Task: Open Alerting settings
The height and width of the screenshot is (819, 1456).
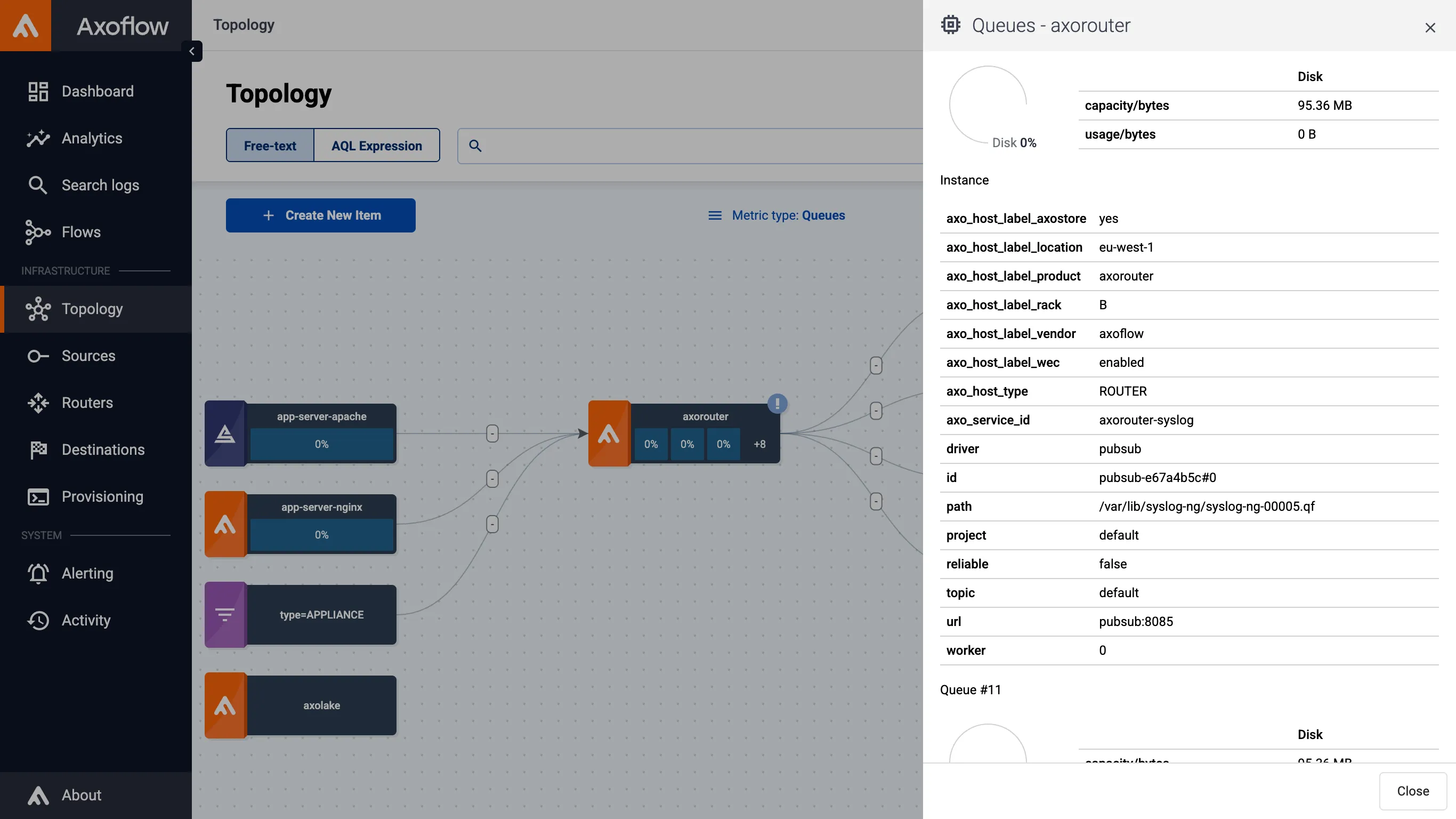Action: point(87,573)
